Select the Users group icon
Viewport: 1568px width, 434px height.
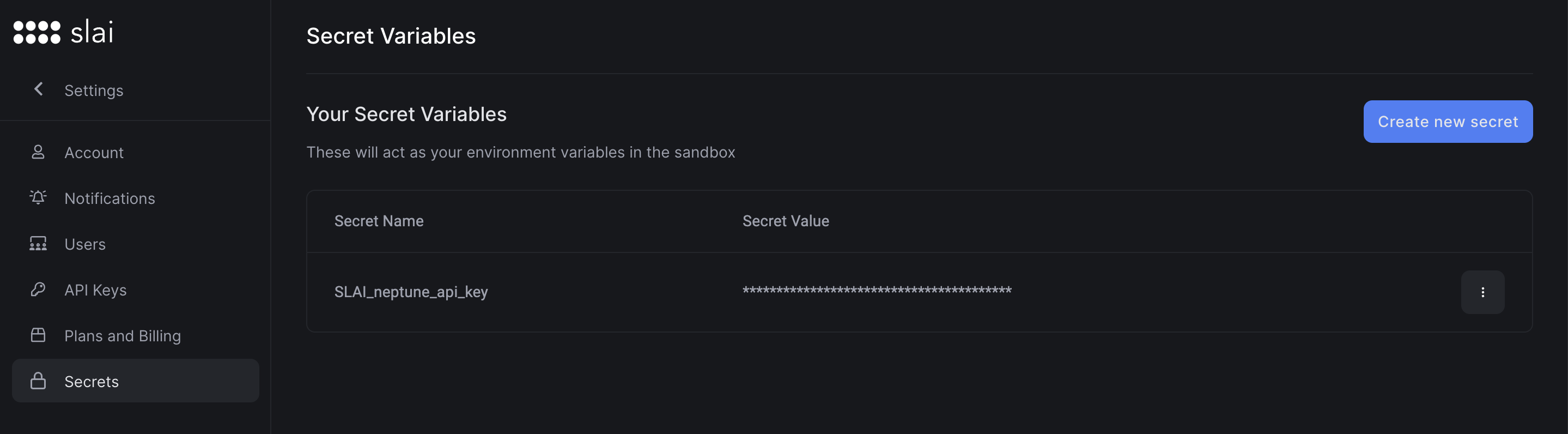tap(38, 243)
